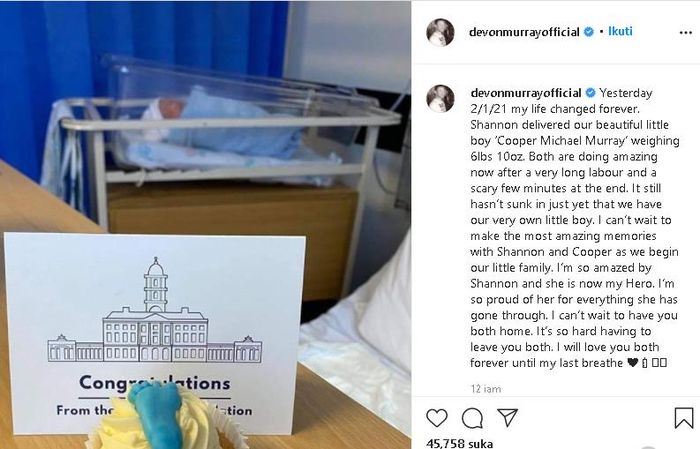Click devonmurrayofficial username in header
This screenshot has width=700, height=449.
pyautogui.click(x=524, y=32)
